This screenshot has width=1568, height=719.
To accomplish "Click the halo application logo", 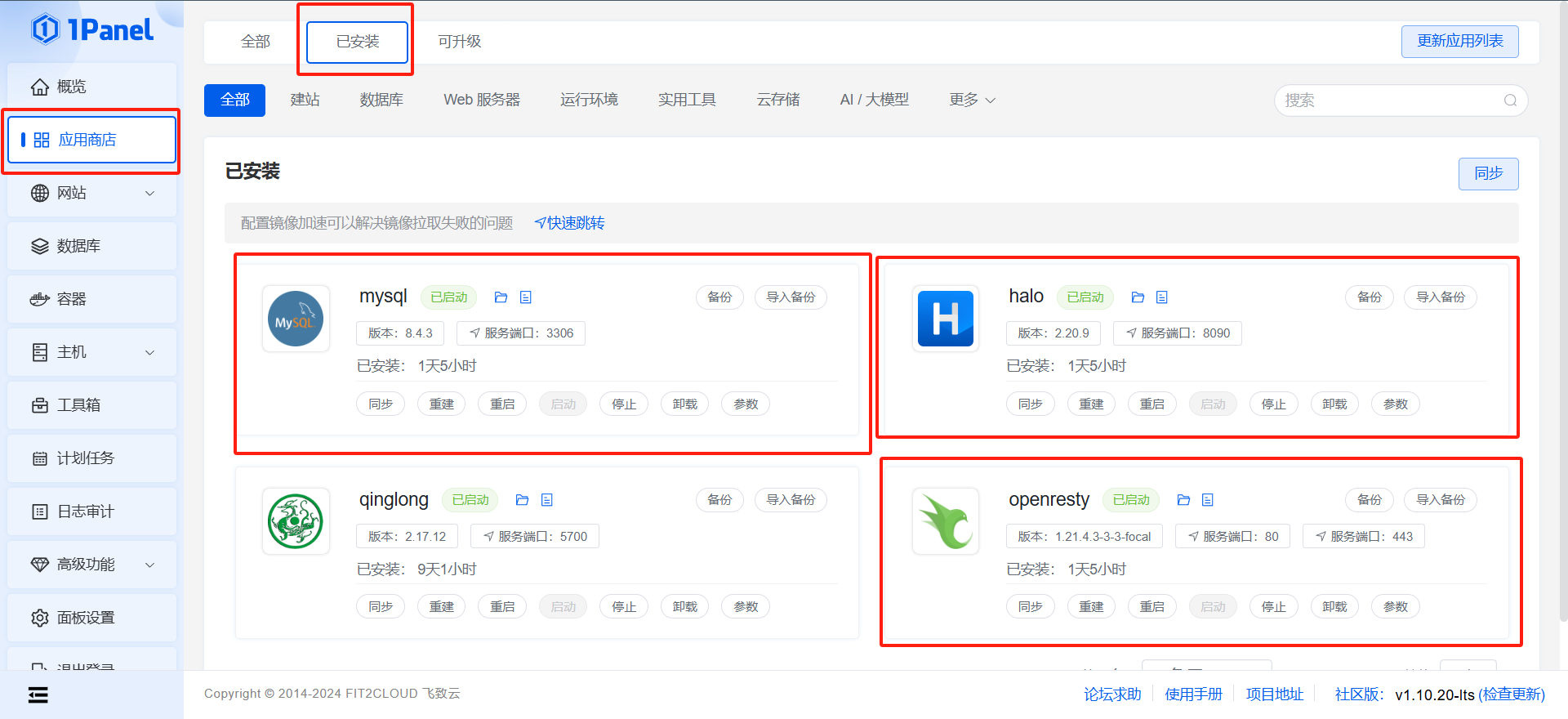I will click(945, 319).
